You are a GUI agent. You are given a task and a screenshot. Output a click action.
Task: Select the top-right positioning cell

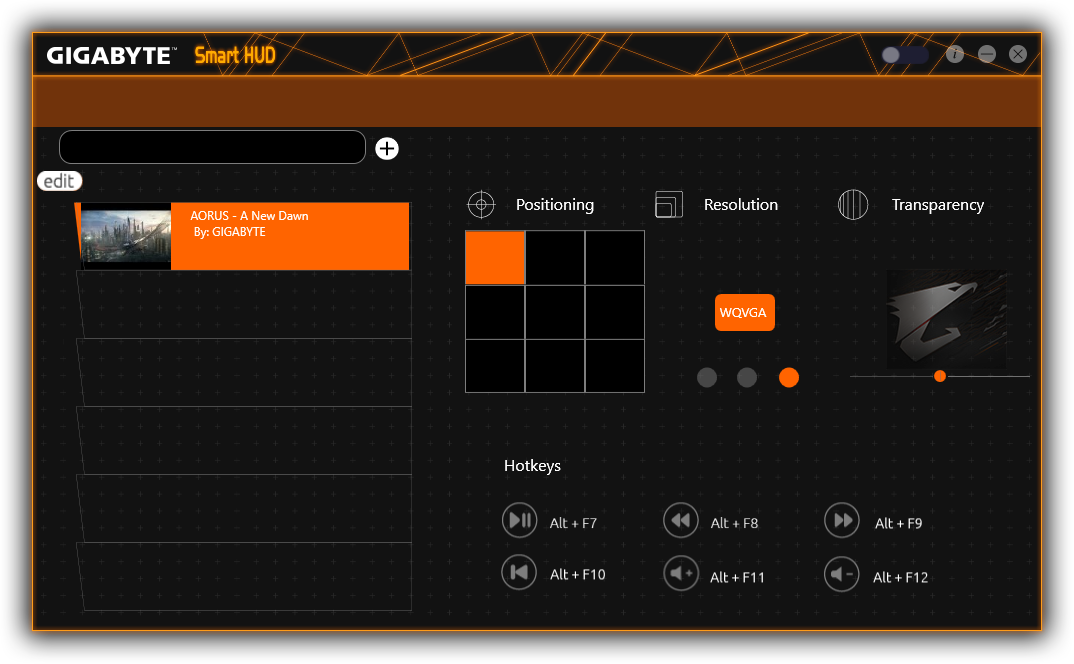click(615, 258)
